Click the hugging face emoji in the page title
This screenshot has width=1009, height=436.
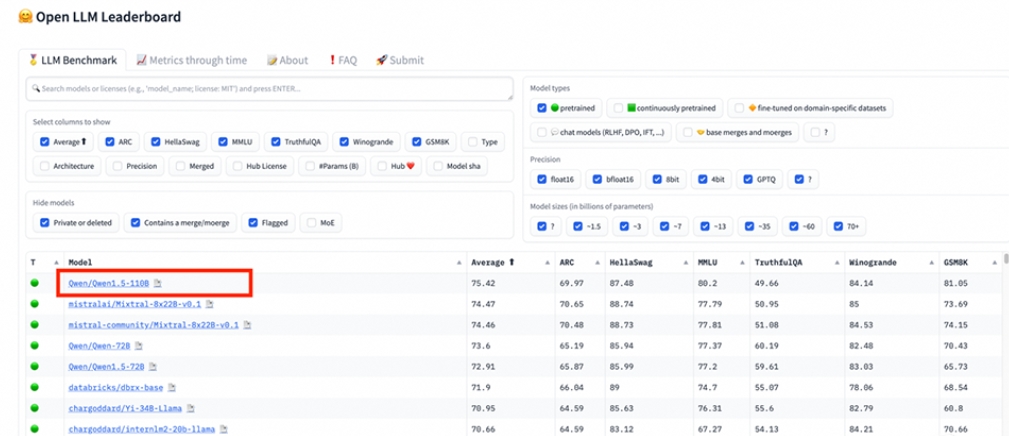25,17
